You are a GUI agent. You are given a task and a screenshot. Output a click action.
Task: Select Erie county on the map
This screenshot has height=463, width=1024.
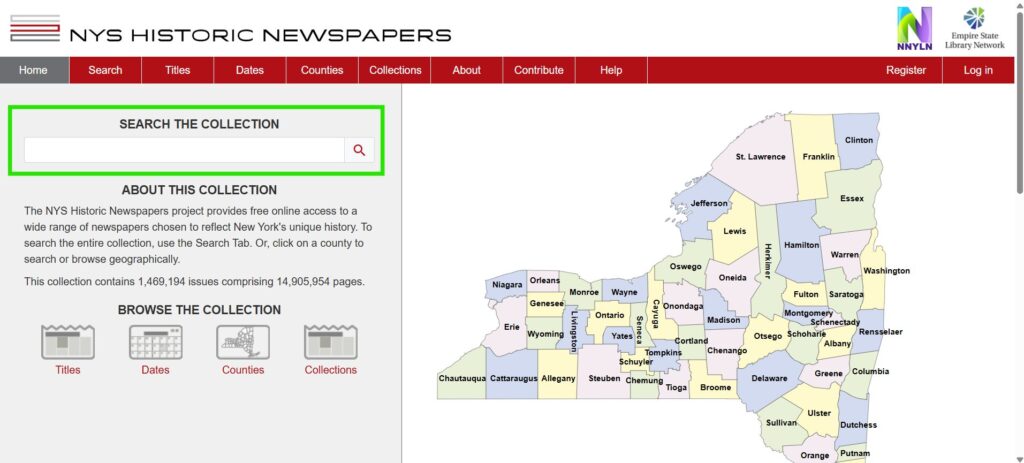point(506,325)
